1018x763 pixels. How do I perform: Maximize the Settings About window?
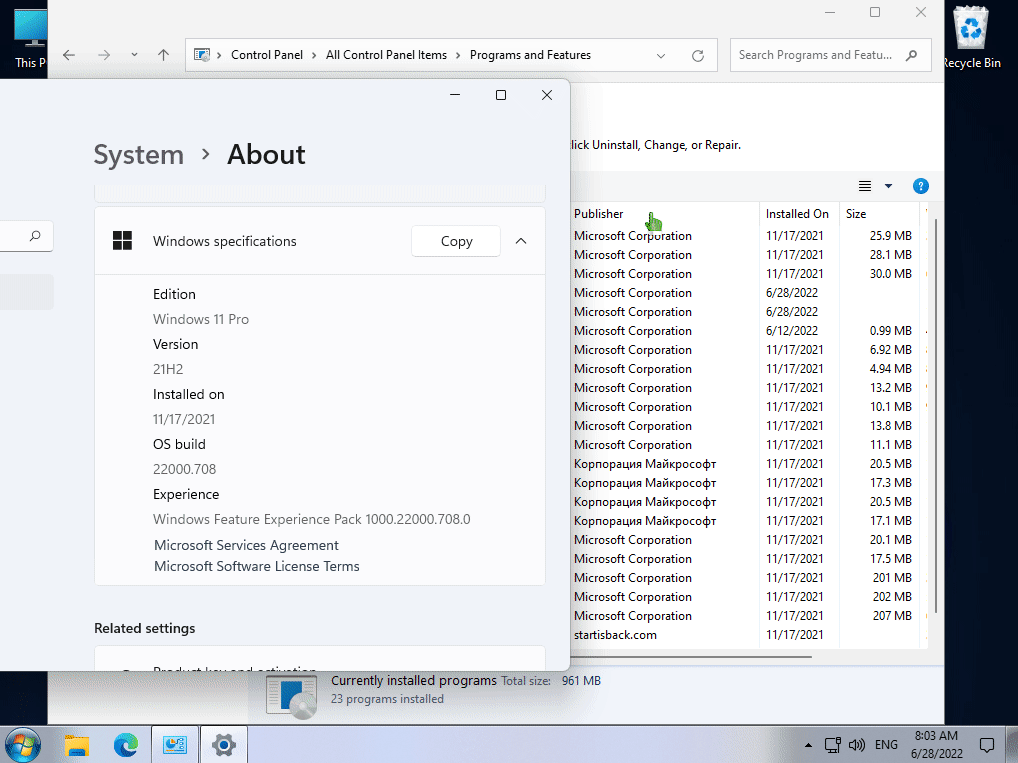[x=501, y=95]
